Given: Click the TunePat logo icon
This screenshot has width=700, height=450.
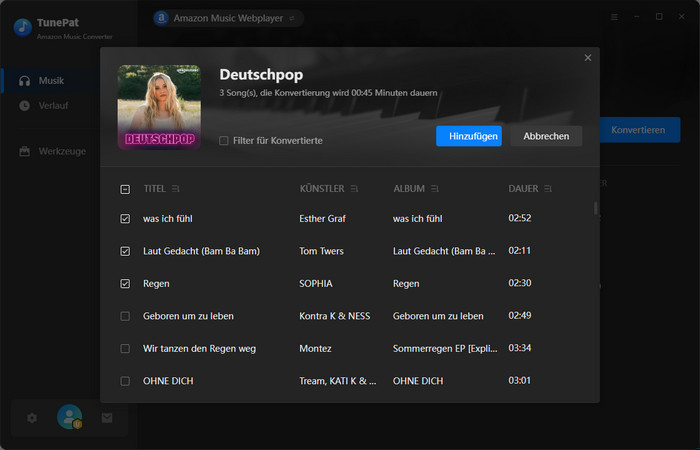Looking at the screenshot, I should tap(23, 27).
